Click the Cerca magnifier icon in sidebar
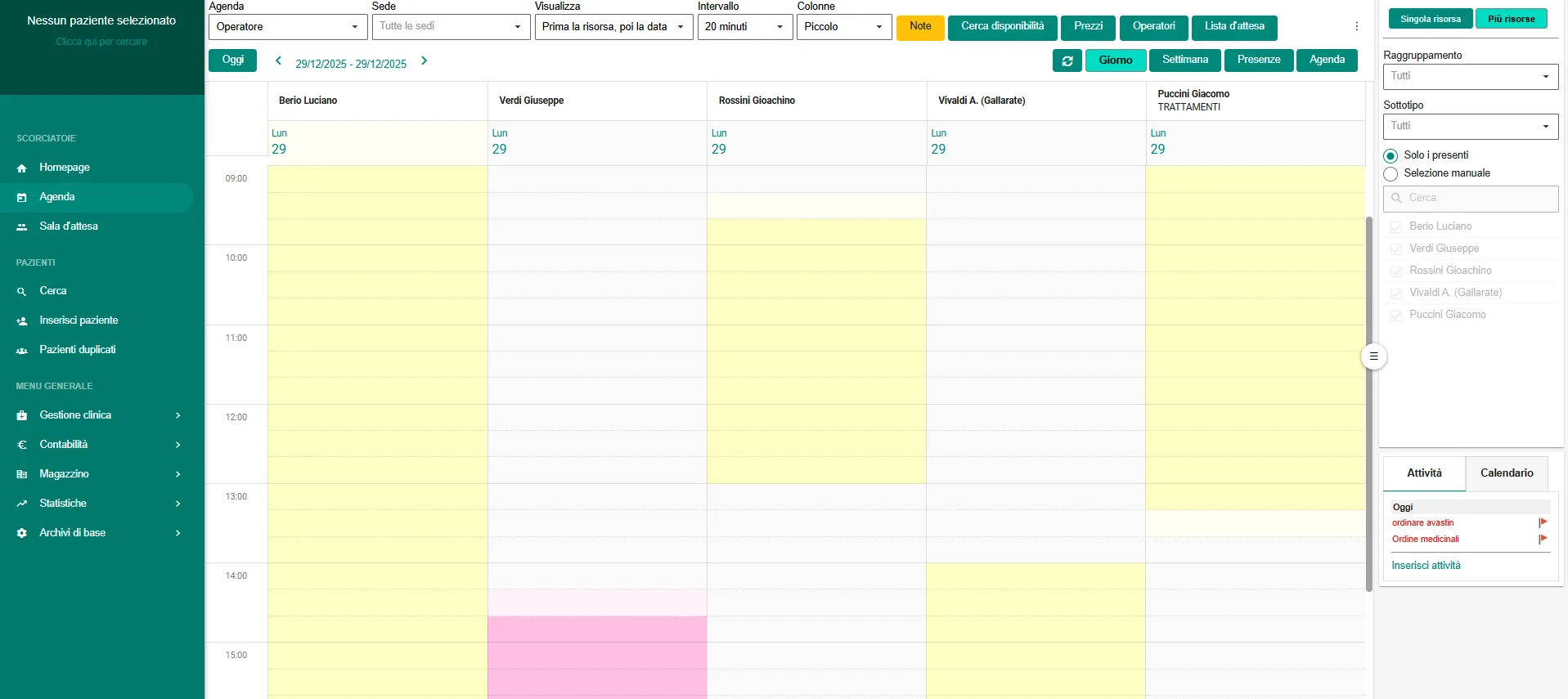Viewport: 1568px width, 699px height. (x=22, y=291)
